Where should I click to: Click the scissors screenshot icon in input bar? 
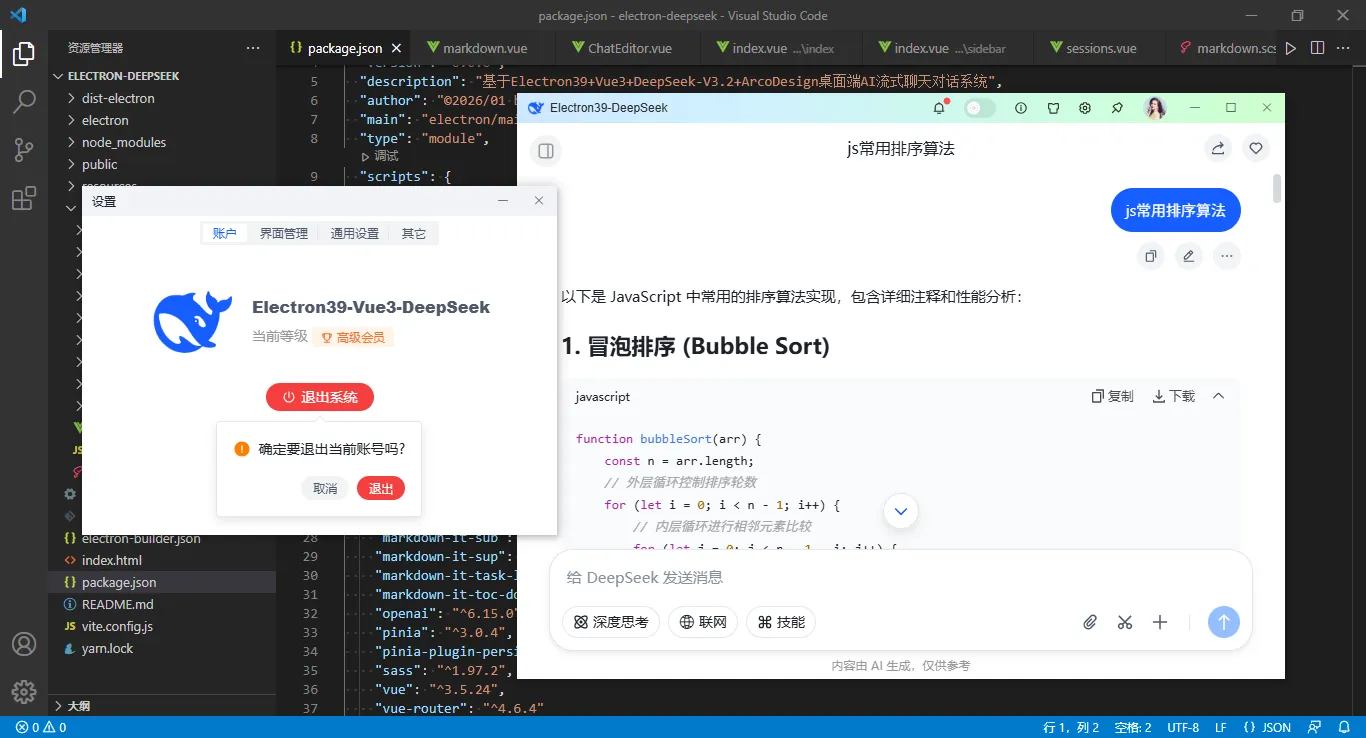[x=1124, y=622]
